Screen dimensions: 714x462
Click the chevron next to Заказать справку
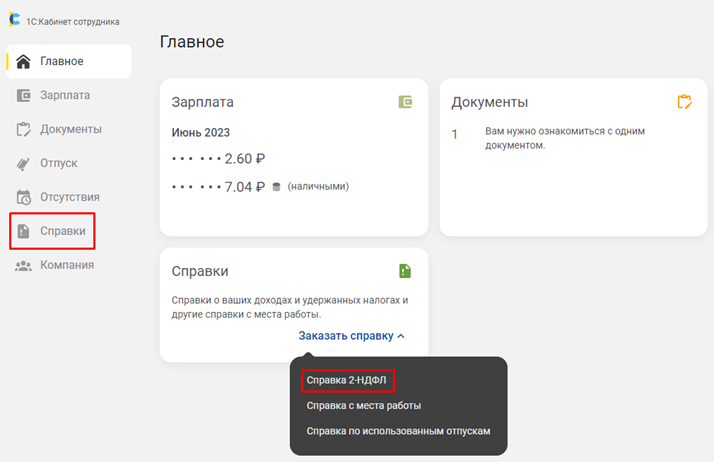[401, 336]
